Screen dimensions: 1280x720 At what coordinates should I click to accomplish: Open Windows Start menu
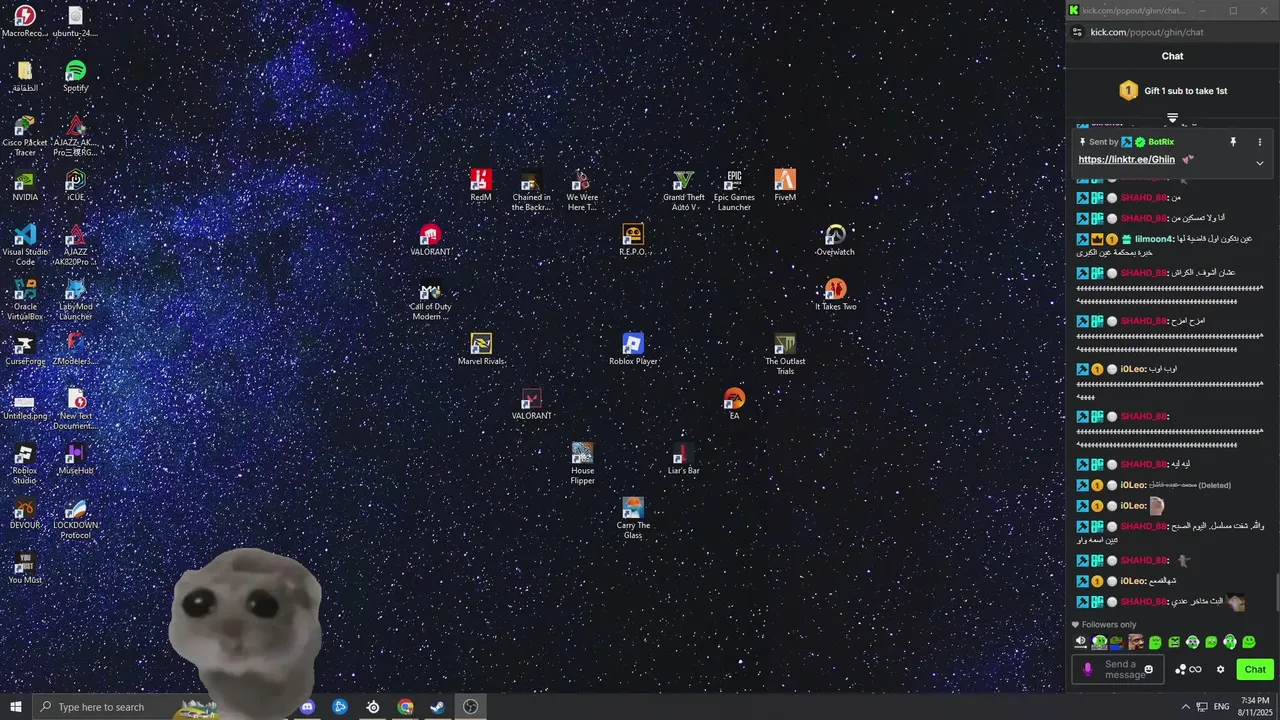[x=16, y=707]
